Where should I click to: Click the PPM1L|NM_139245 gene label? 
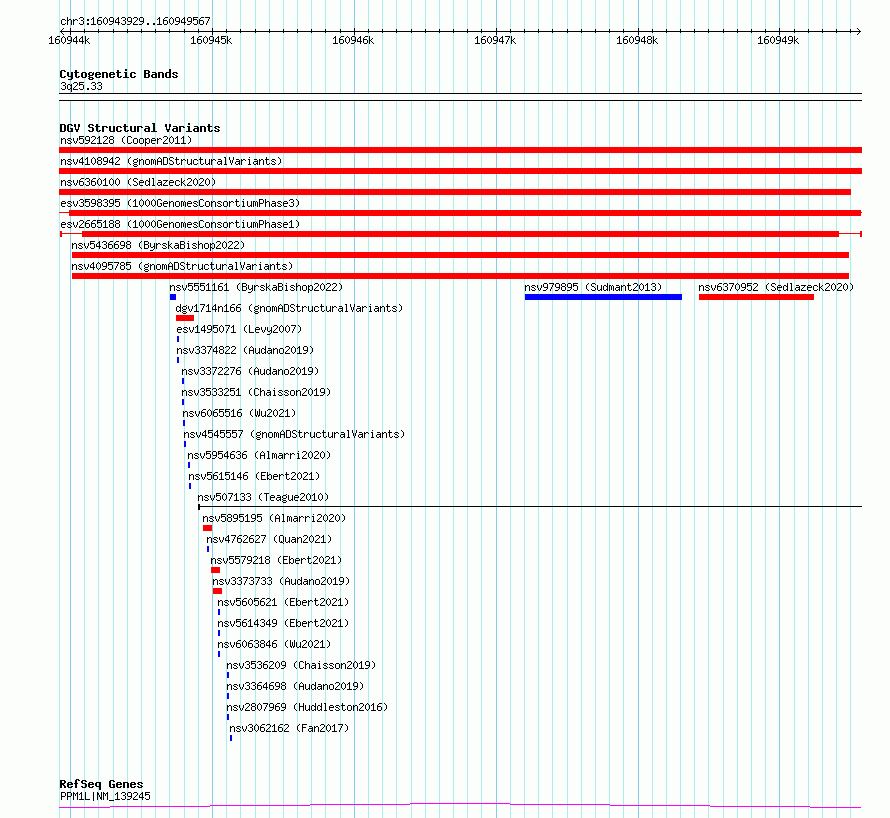[105, 796]
